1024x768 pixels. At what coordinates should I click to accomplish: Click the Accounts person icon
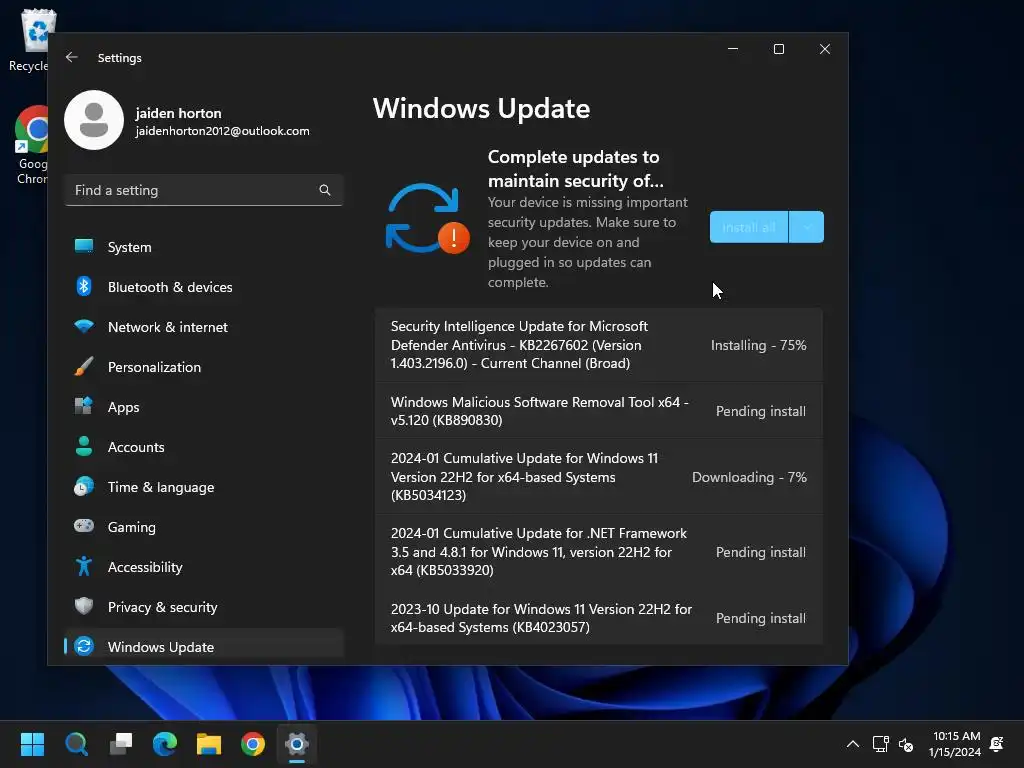coord(84,446)
